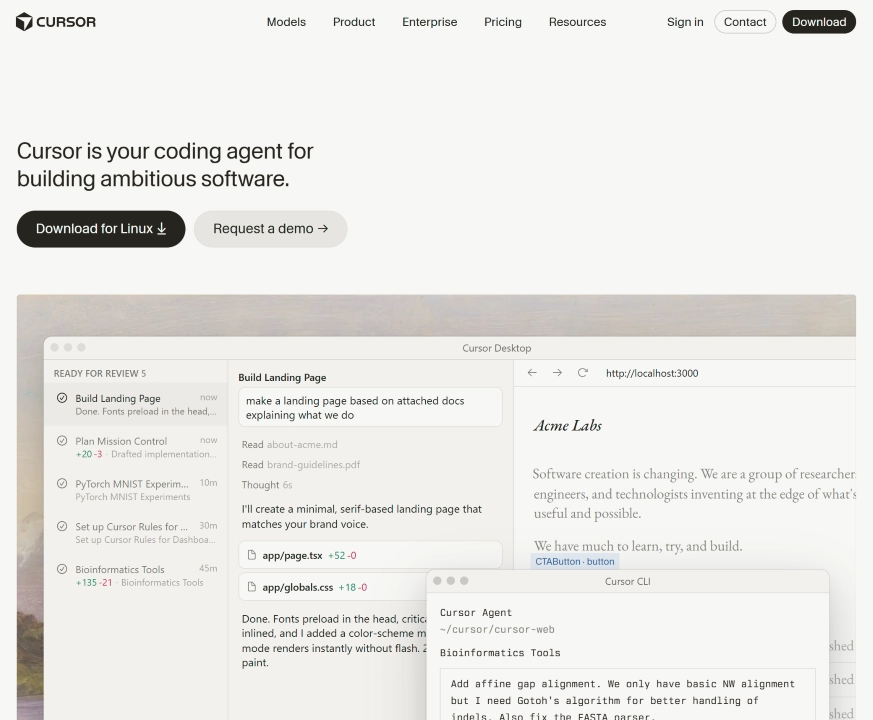
Task: Click the Cursor cube logo icon
Action: (24, 22)
